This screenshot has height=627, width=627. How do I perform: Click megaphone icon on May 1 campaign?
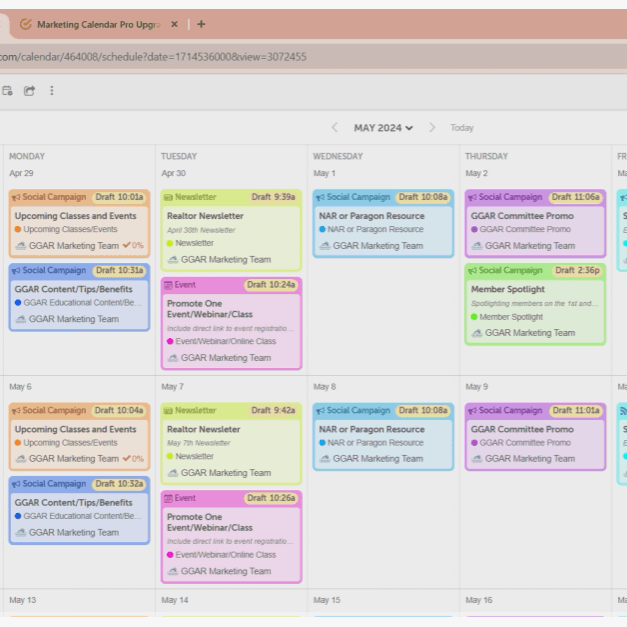320,198
